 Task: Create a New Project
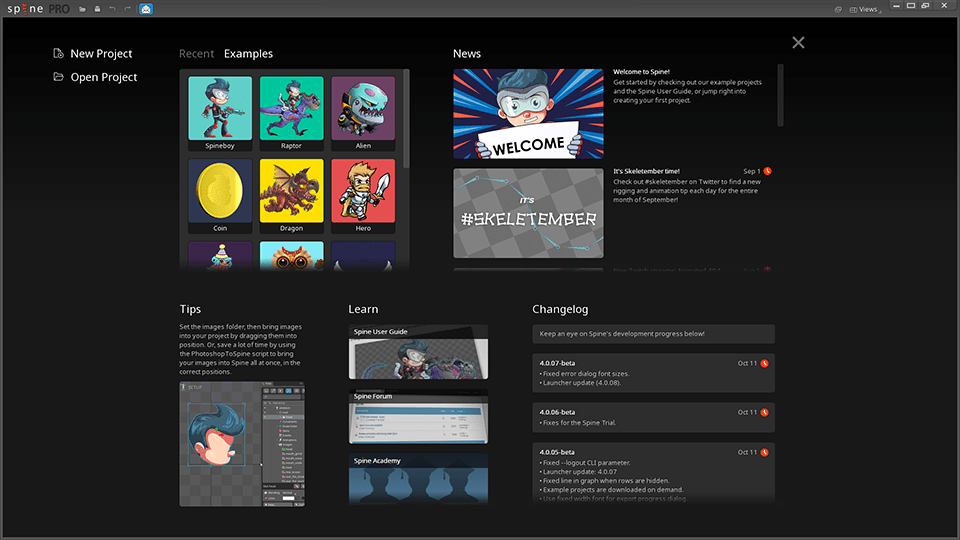[x=101, y=54]
